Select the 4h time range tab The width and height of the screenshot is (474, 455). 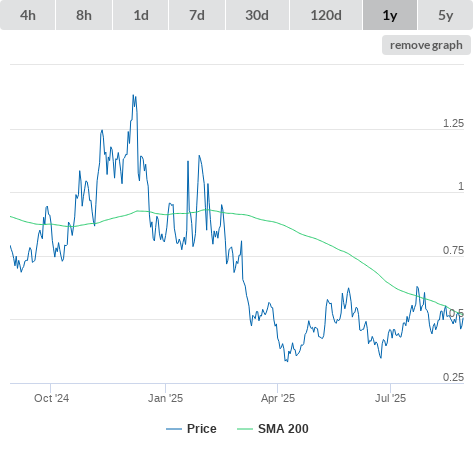[28, 15]
